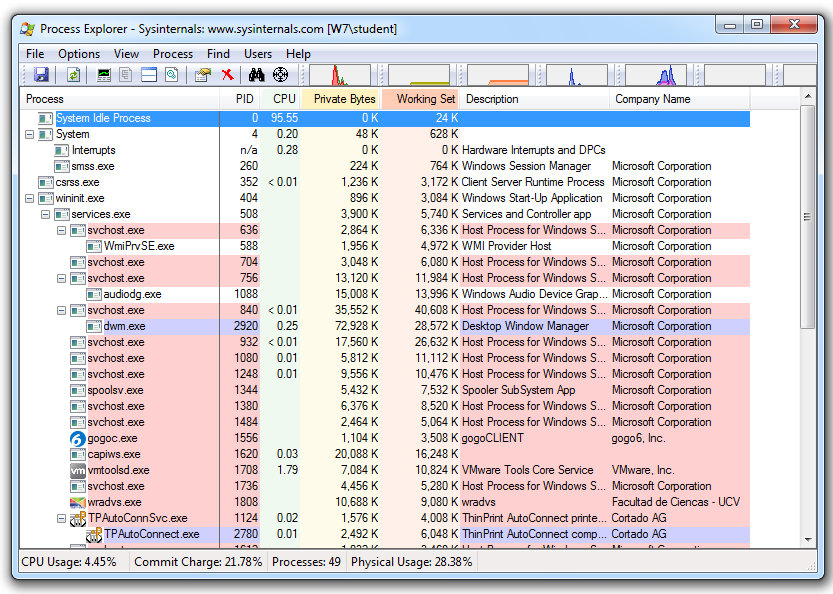
Task: Collapse the TPAutoConnSvc.exe tree node
Action: click(62, 518)
